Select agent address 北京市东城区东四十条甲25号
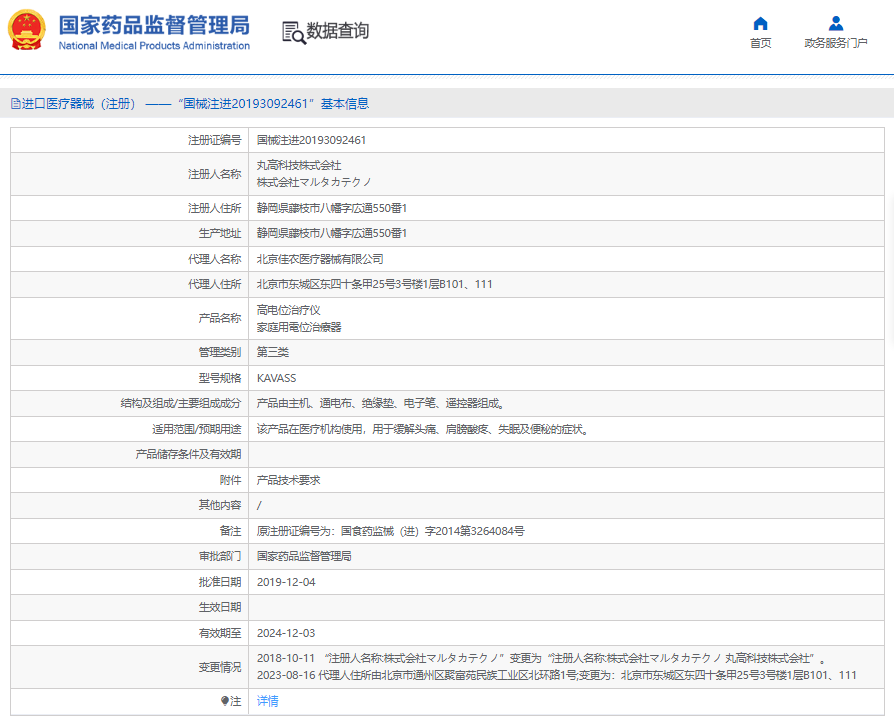Image resolution: width=894 pixels, height=722 pixels. [x=374, y=284]
